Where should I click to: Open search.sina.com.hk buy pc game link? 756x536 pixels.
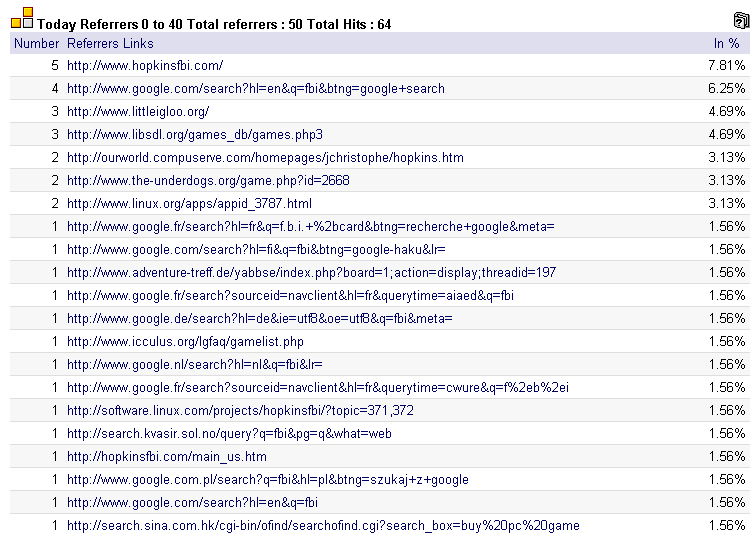[323, 526]
